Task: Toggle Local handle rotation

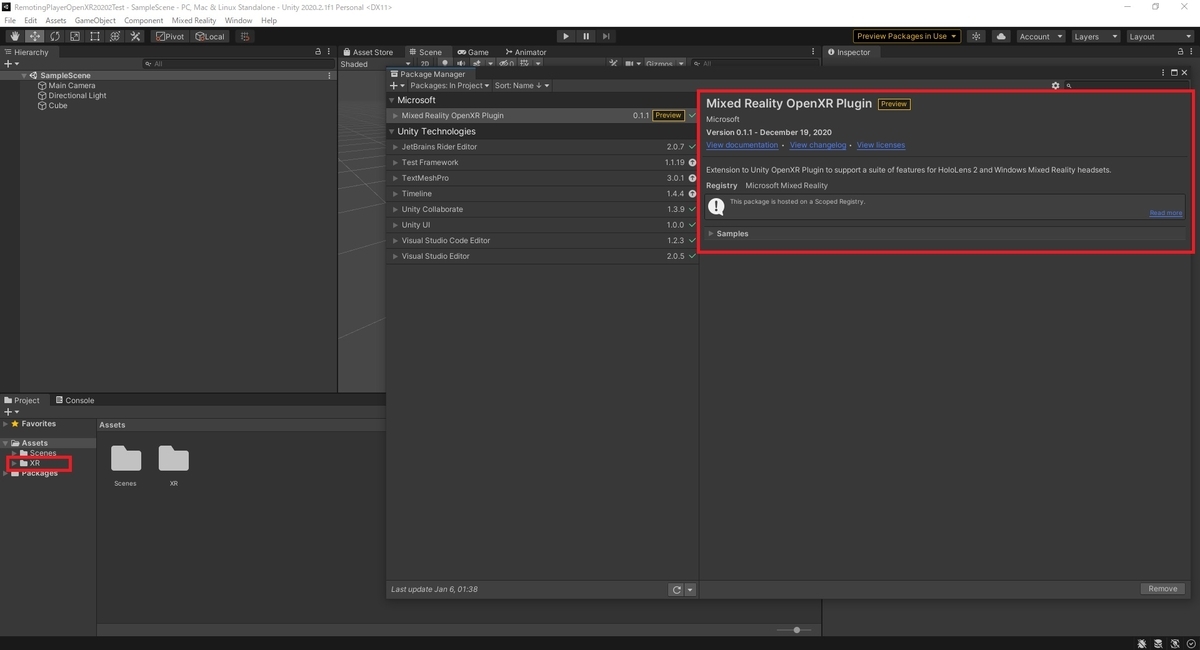Action: pyautogui.click(x=210, y=36)
